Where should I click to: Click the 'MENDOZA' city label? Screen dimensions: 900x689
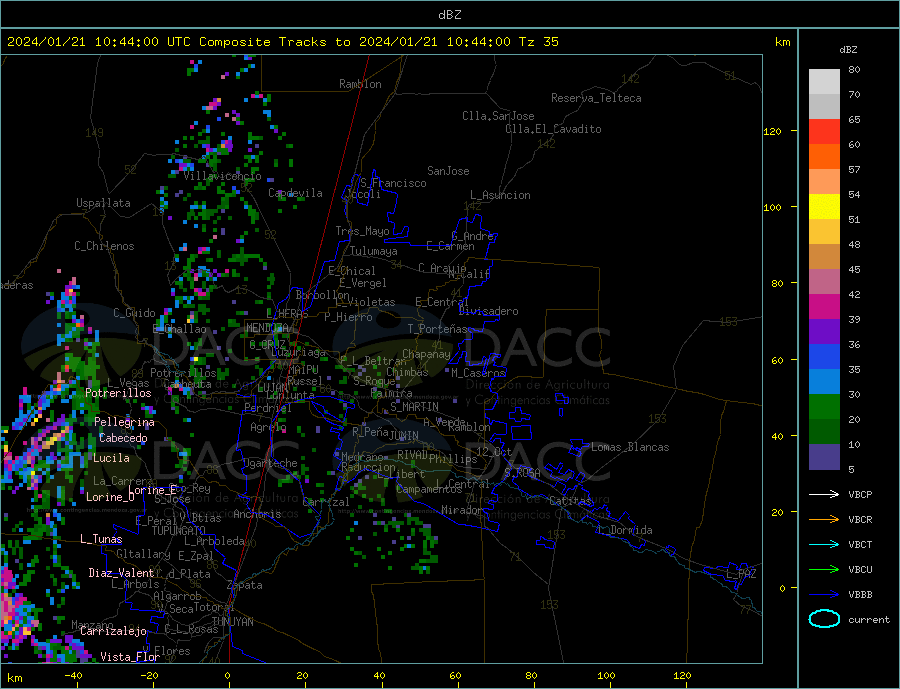tap(267, 328)
